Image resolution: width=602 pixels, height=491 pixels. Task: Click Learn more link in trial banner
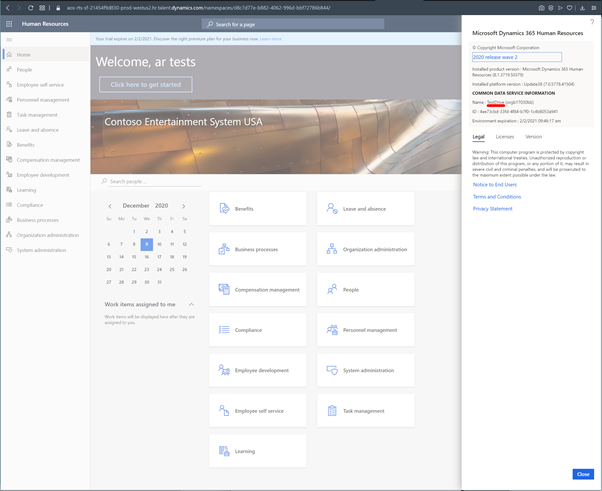pyautogui.click(x=271, y=39)
